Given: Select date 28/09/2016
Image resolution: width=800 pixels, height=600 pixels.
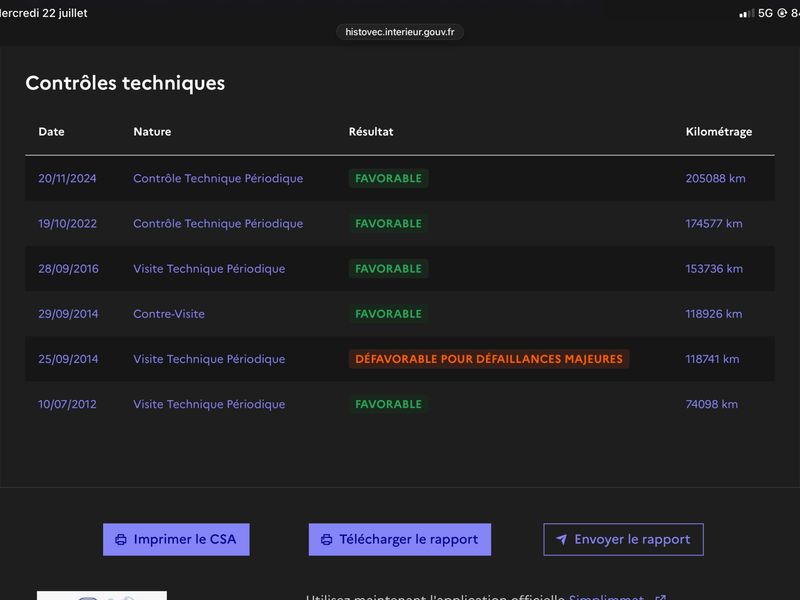Looking at the screenshot, I should pyautogui.click(x=68, y=269).
